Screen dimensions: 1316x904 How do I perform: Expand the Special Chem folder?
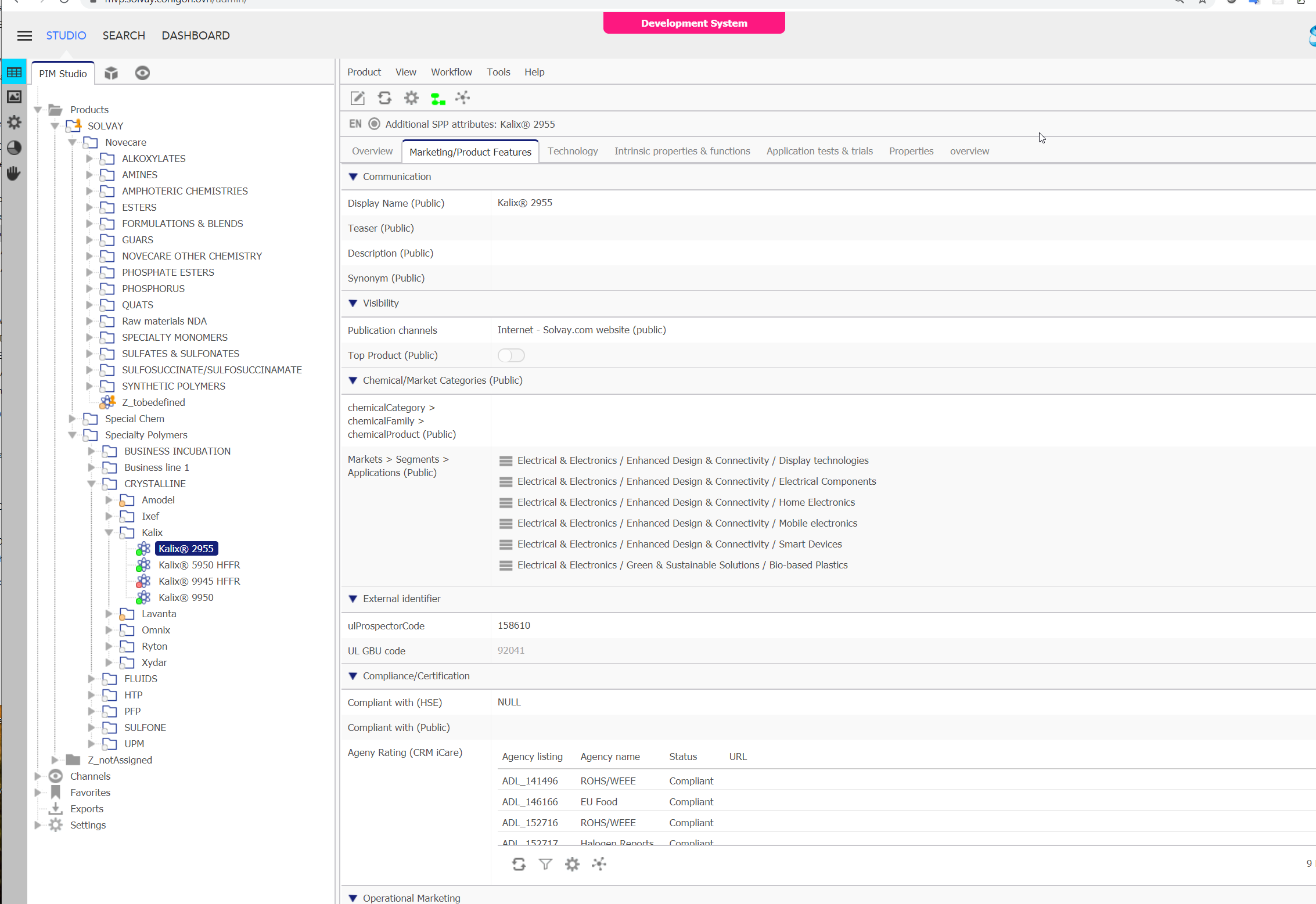72,419
